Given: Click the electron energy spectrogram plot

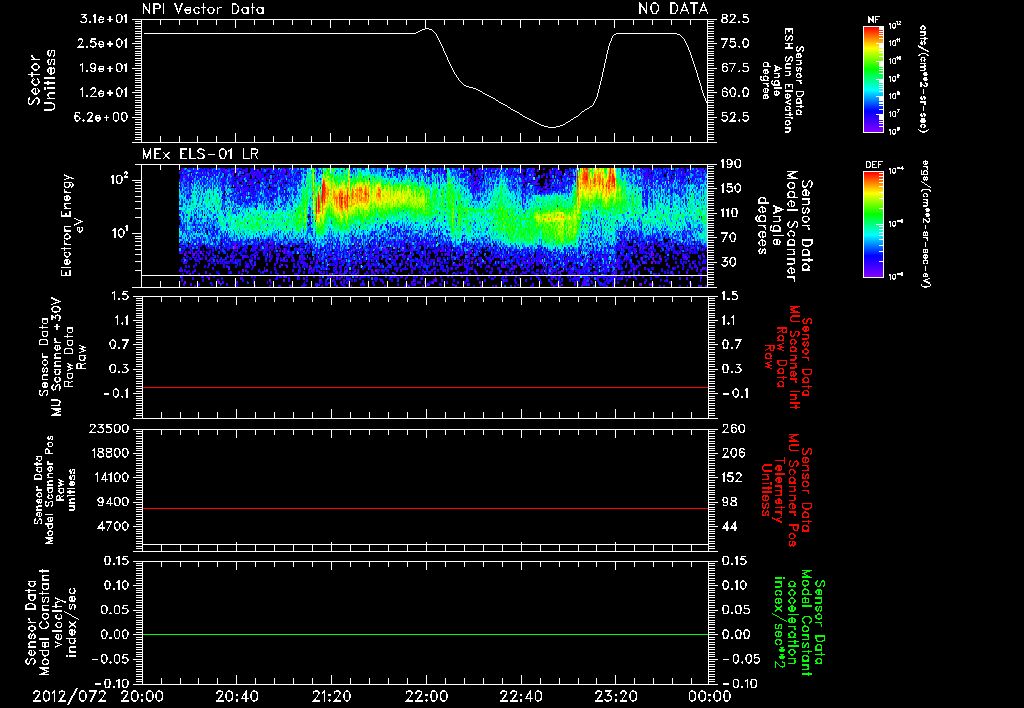Looking at the screenshot, I should [x=443, y=227].
